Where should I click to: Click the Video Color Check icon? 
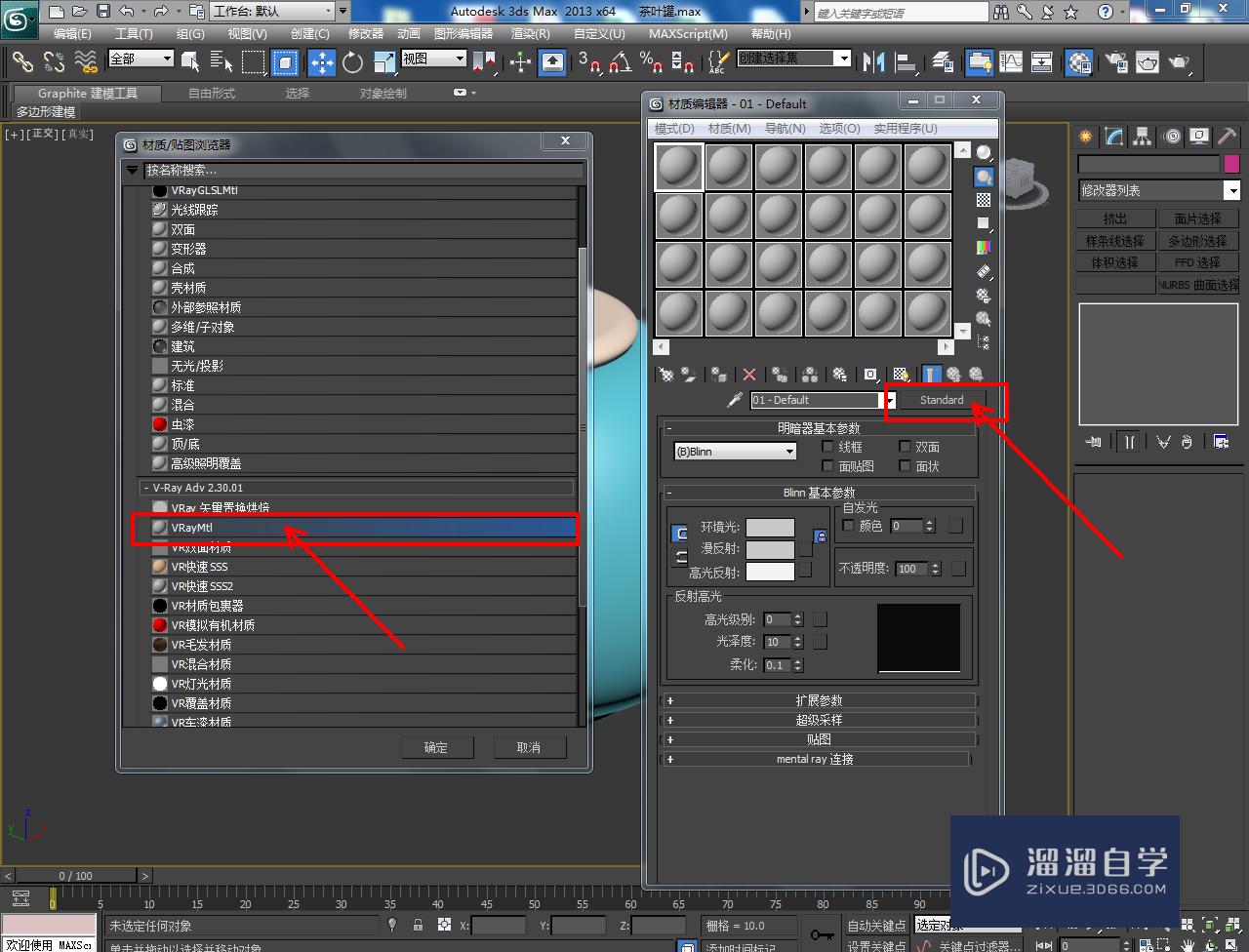click(x=984, y=247)
